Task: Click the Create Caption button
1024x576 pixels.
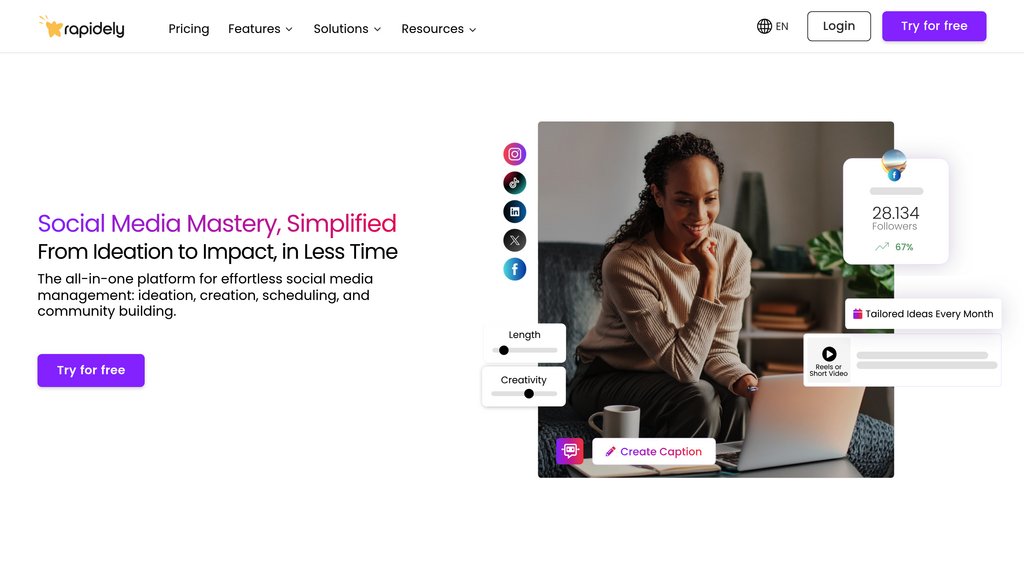Action: click(654, 451)
